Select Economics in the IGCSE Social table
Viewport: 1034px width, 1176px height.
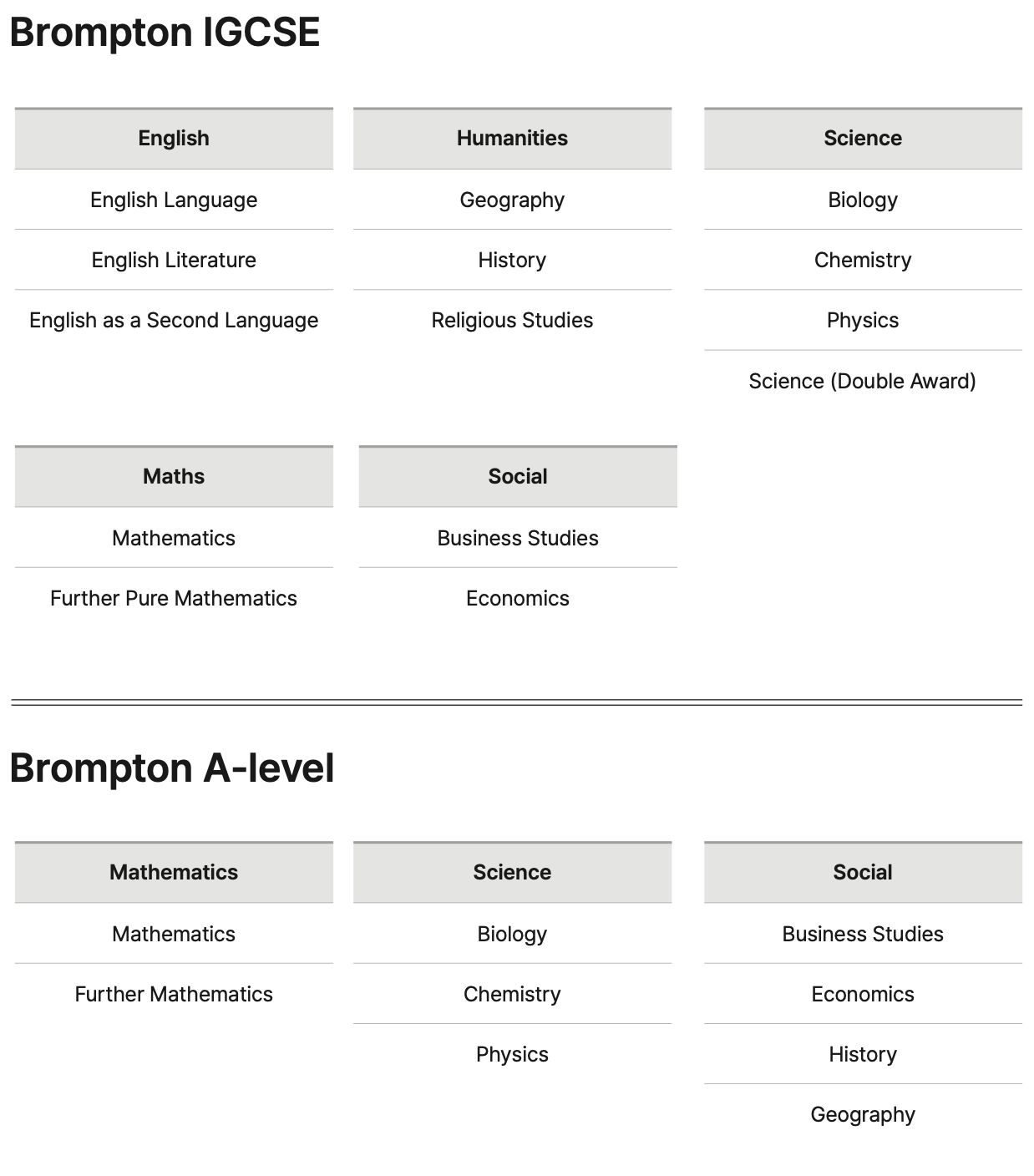pyautogui.click(x=518, y=598)
